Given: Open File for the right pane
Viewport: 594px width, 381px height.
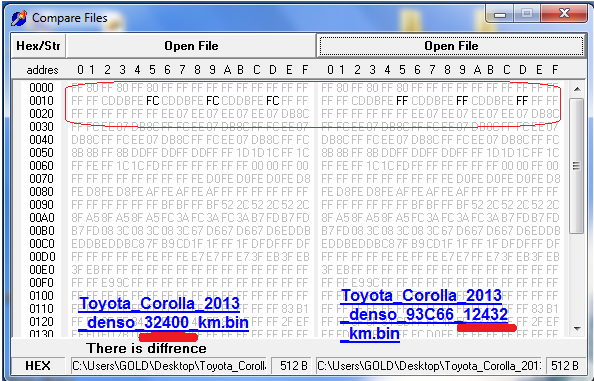Looking at the screenshot, I should [451, 46].
